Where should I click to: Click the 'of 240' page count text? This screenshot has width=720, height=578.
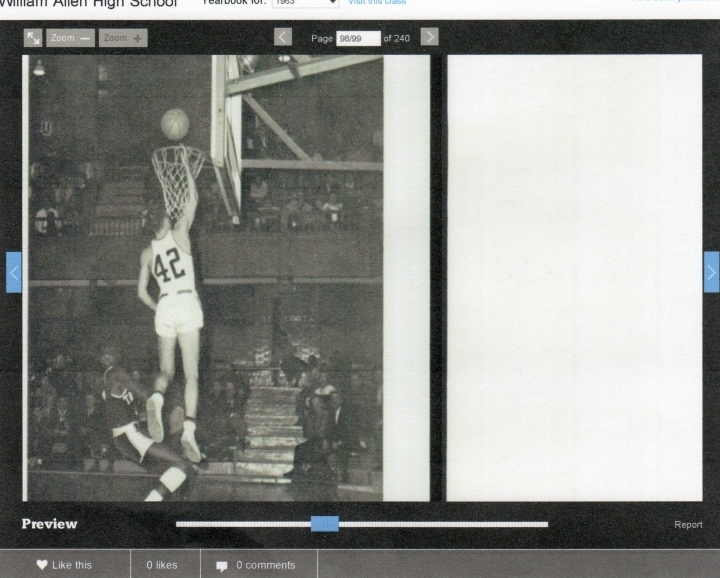[396, 39]
